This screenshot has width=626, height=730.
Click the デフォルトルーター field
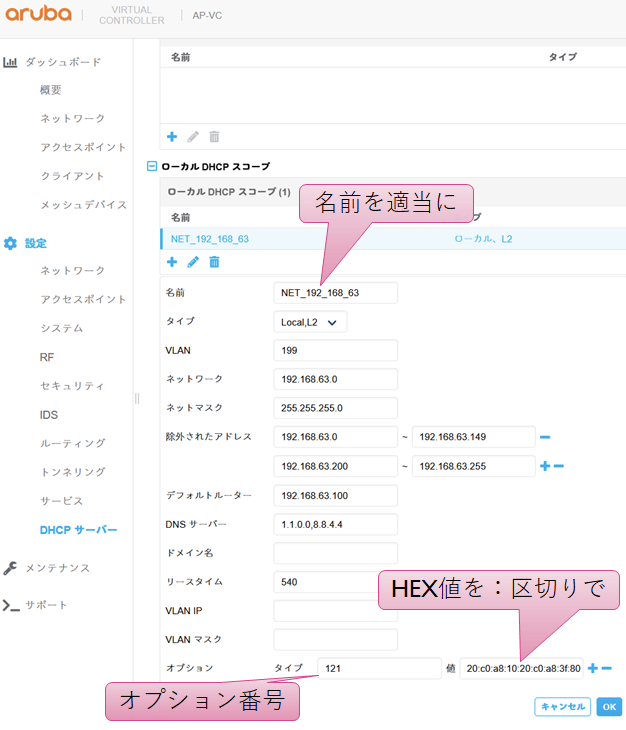pos(336,495)
